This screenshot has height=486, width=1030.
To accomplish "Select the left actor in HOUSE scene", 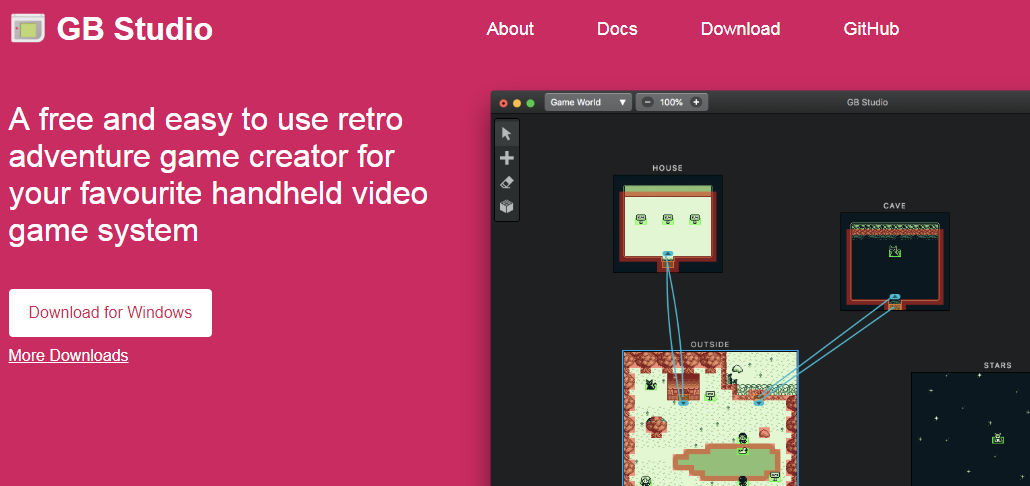I will 641,219.
